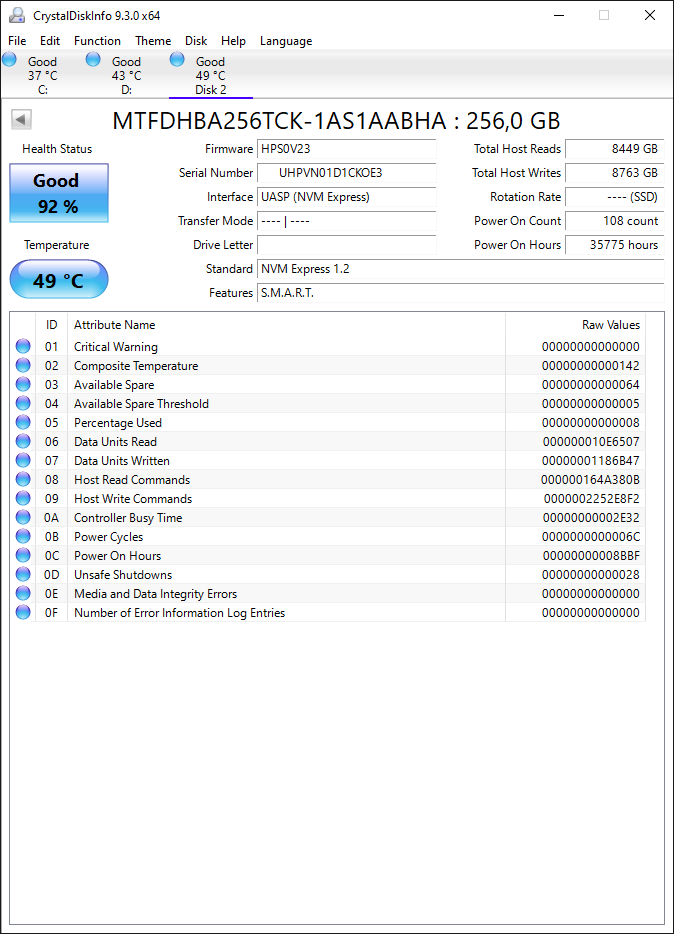Click the Attribute Name column header

coord(286,325)
